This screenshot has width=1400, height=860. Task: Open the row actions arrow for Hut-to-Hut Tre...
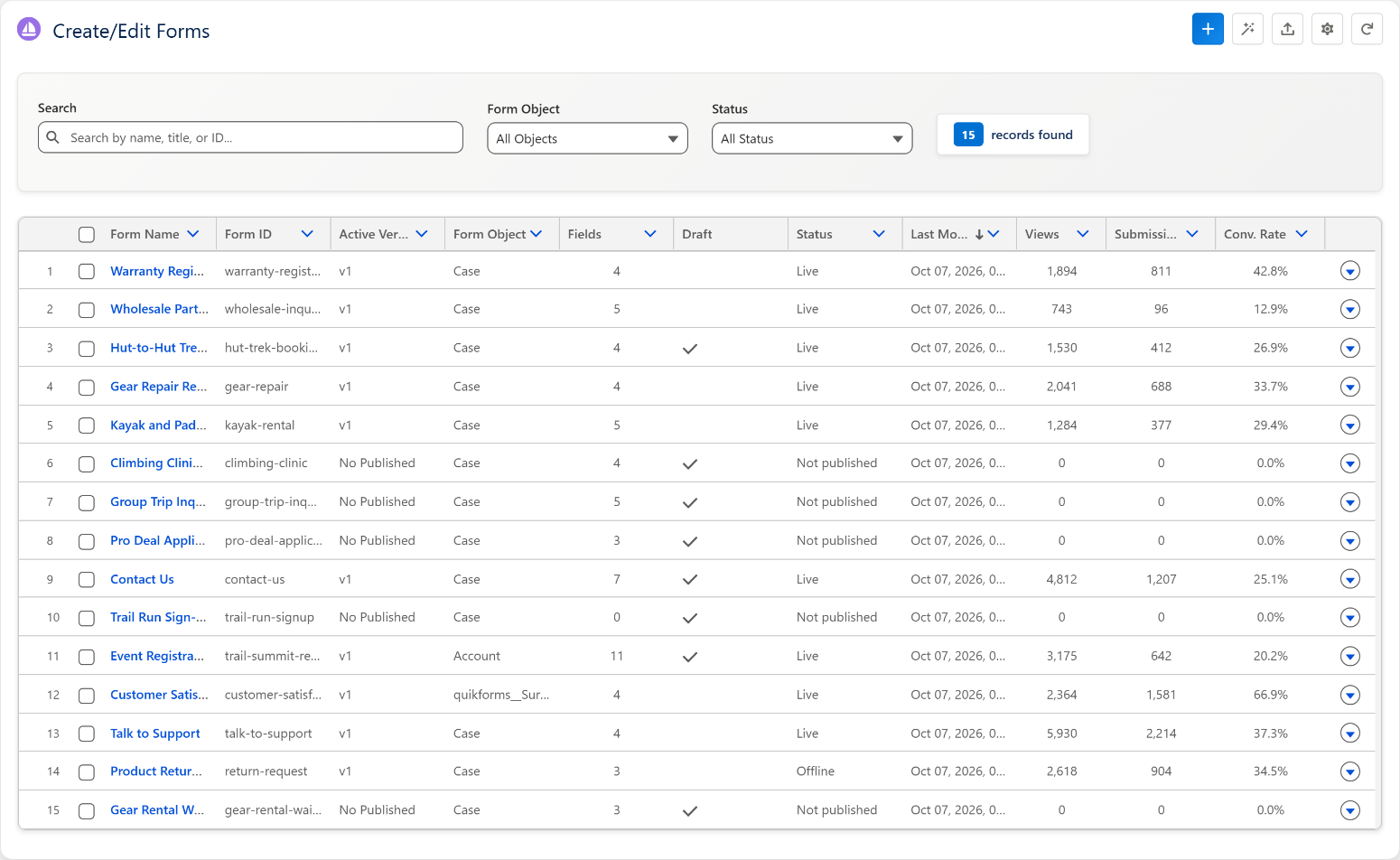[x=1349, y=348]
